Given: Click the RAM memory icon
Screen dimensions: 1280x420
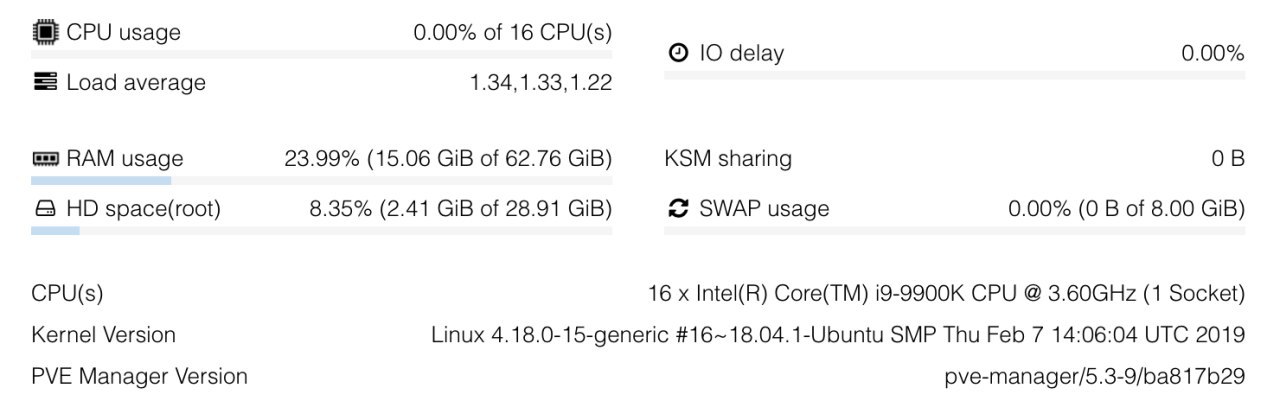Looking at the screenshot, I should [x=45, y=159].
